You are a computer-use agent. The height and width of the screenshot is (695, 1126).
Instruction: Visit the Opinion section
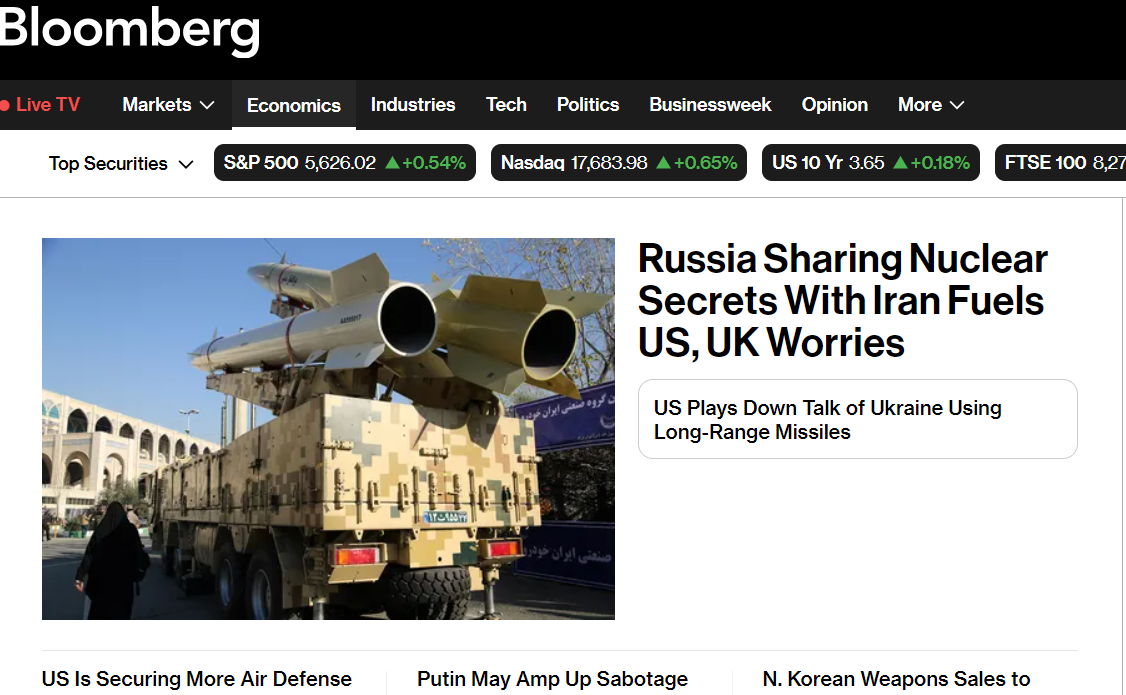pos(835,105)
